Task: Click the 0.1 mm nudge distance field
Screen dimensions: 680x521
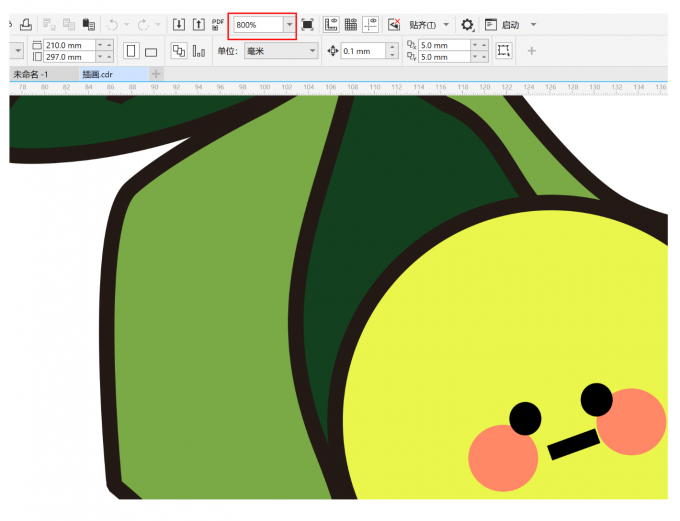Action: (x=363, y=51)
